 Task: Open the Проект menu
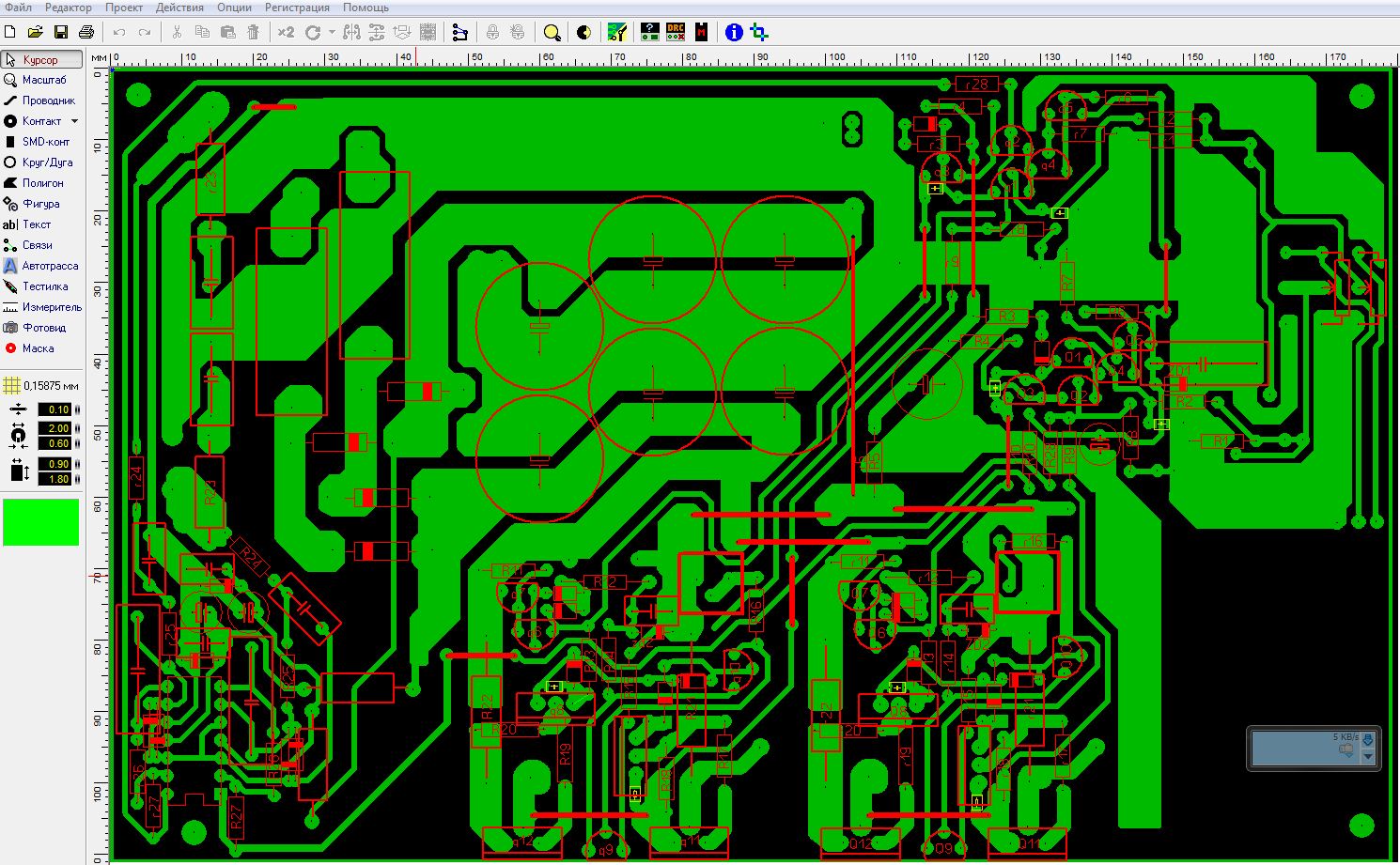[124, 7]
